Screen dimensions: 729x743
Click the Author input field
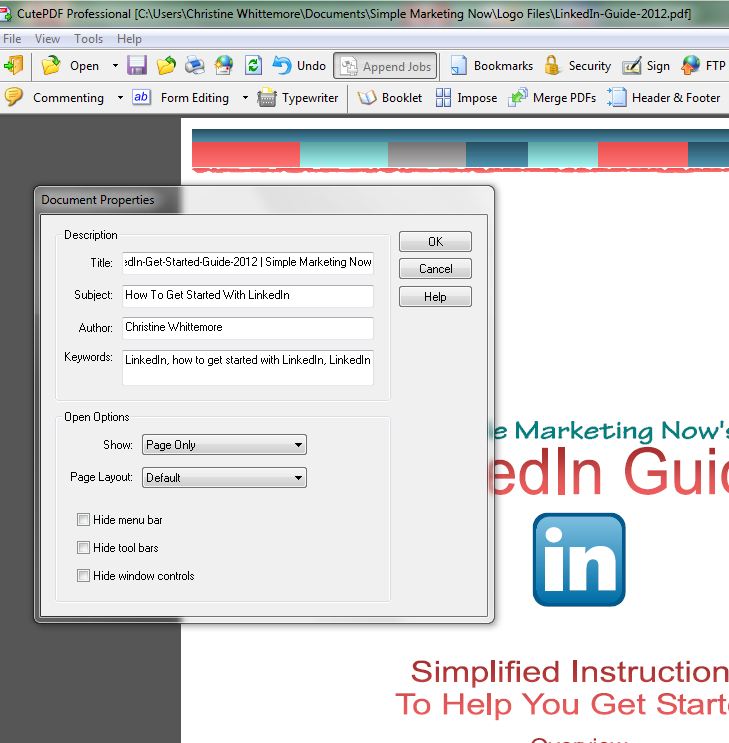pyautogui.click(x=248, y=328)
